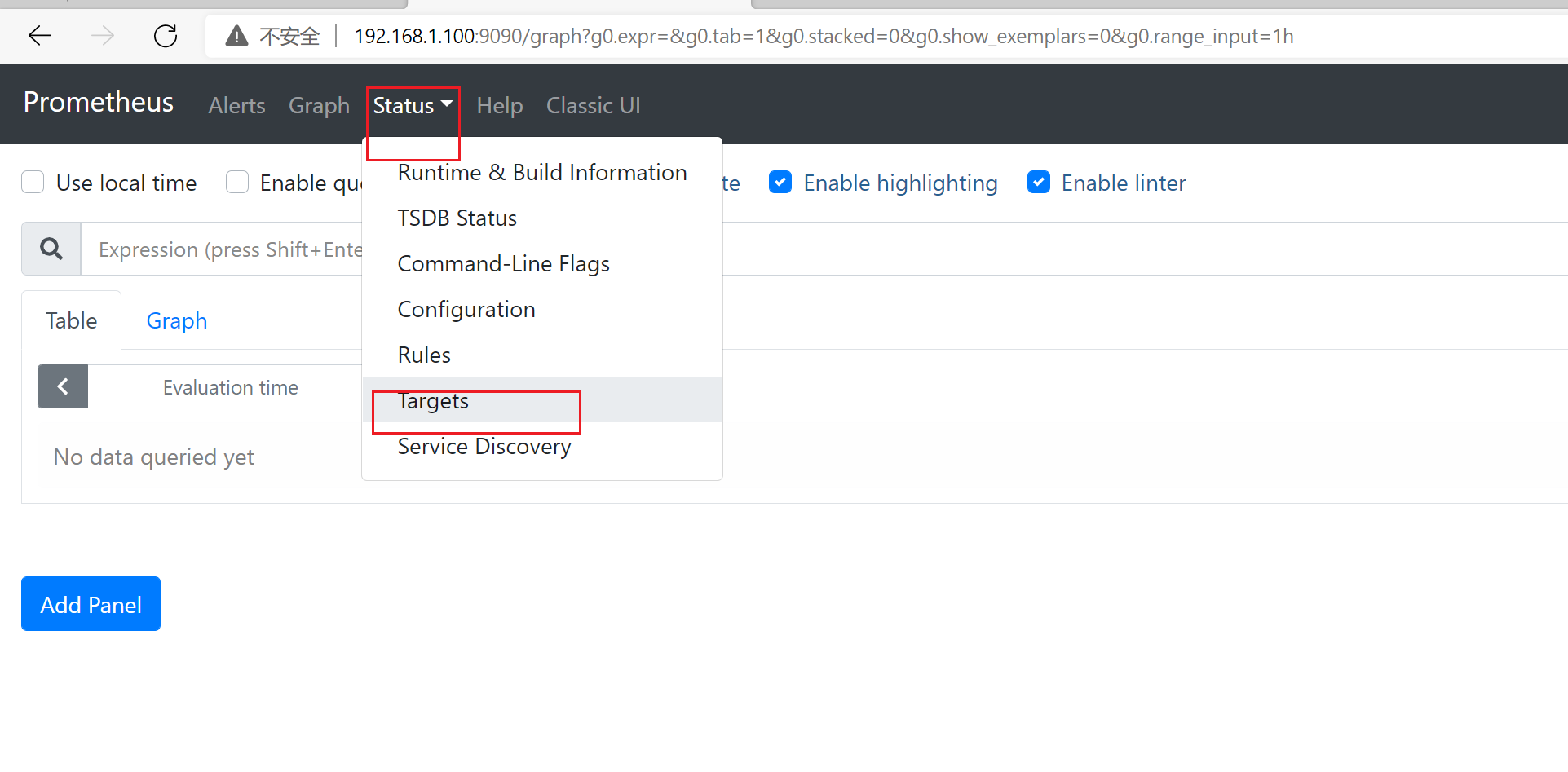The image size is (1568, 772).
Task: Select Command-Line Flags from the menu
Action: [542, 264]
